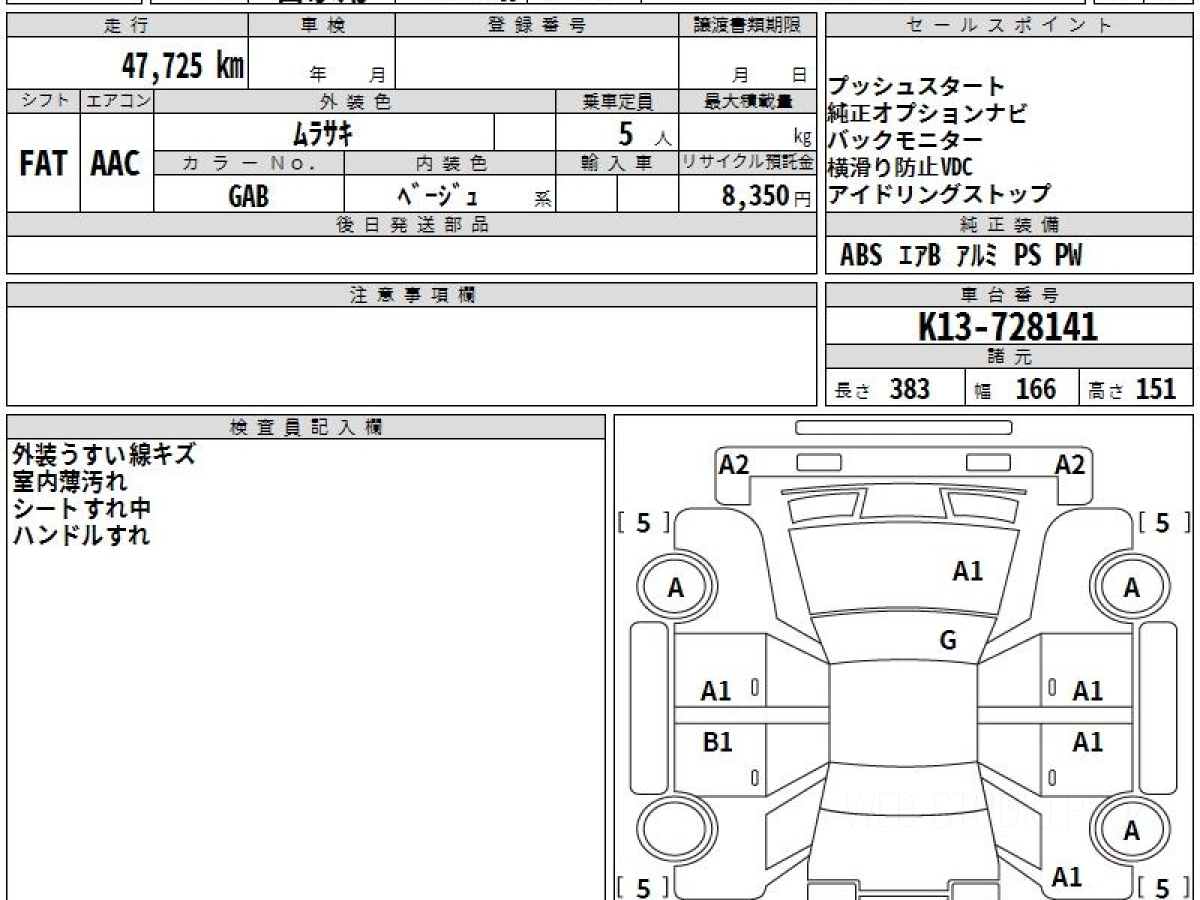Select the note 外装うすい線キズ
The image size is (1200, 900).
[x=104, y=454]
